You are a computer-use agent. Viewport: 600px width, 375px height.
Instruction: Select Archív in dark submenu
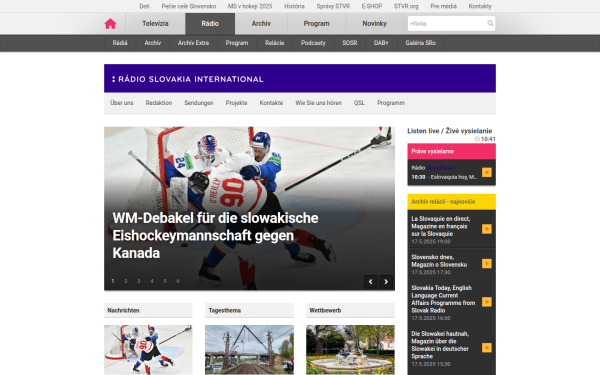click(x=153, y=43)
